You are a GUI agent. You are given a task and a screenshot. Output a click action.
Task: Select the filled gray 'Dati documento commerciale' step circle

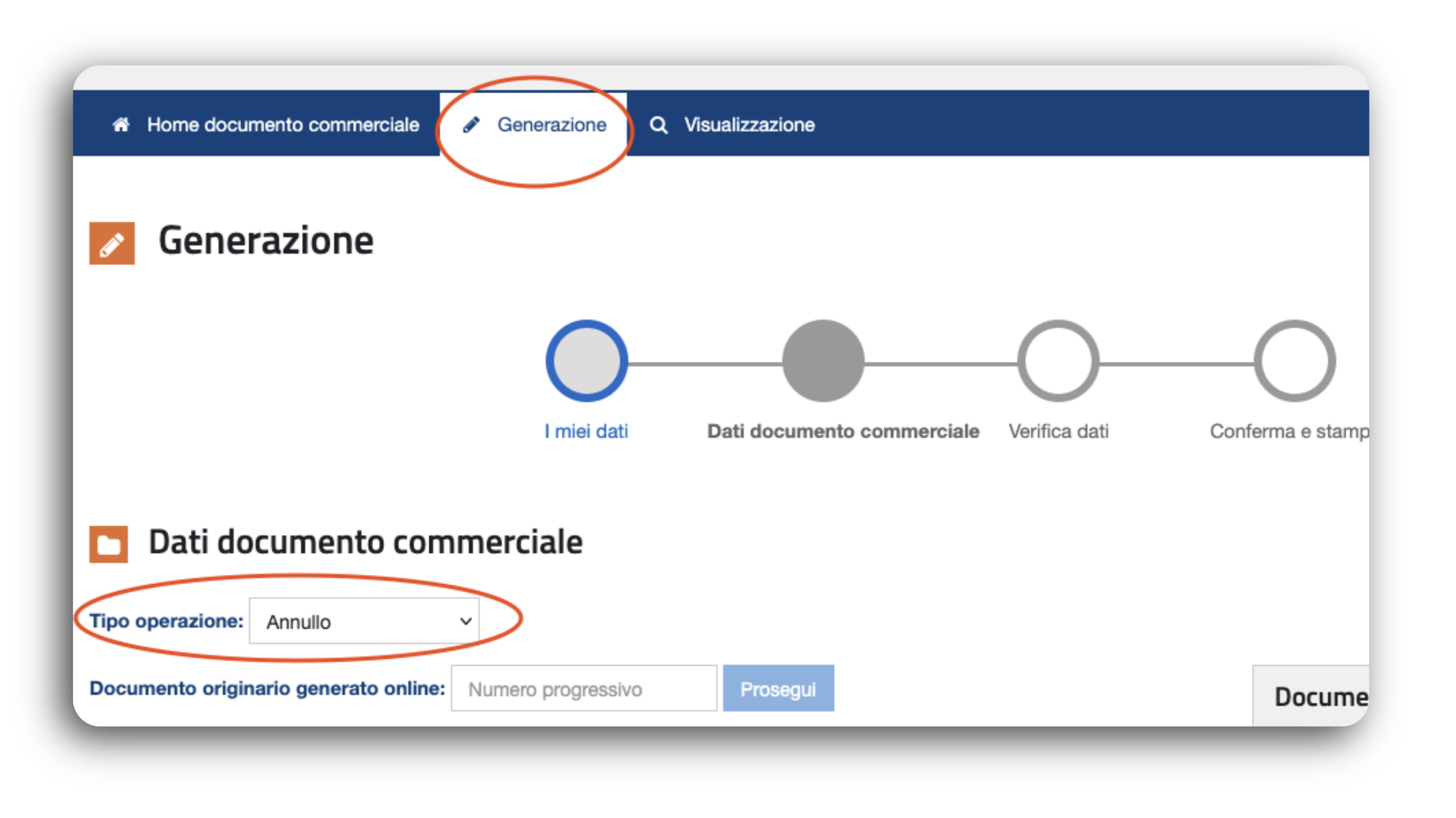(x=823, y=361)
